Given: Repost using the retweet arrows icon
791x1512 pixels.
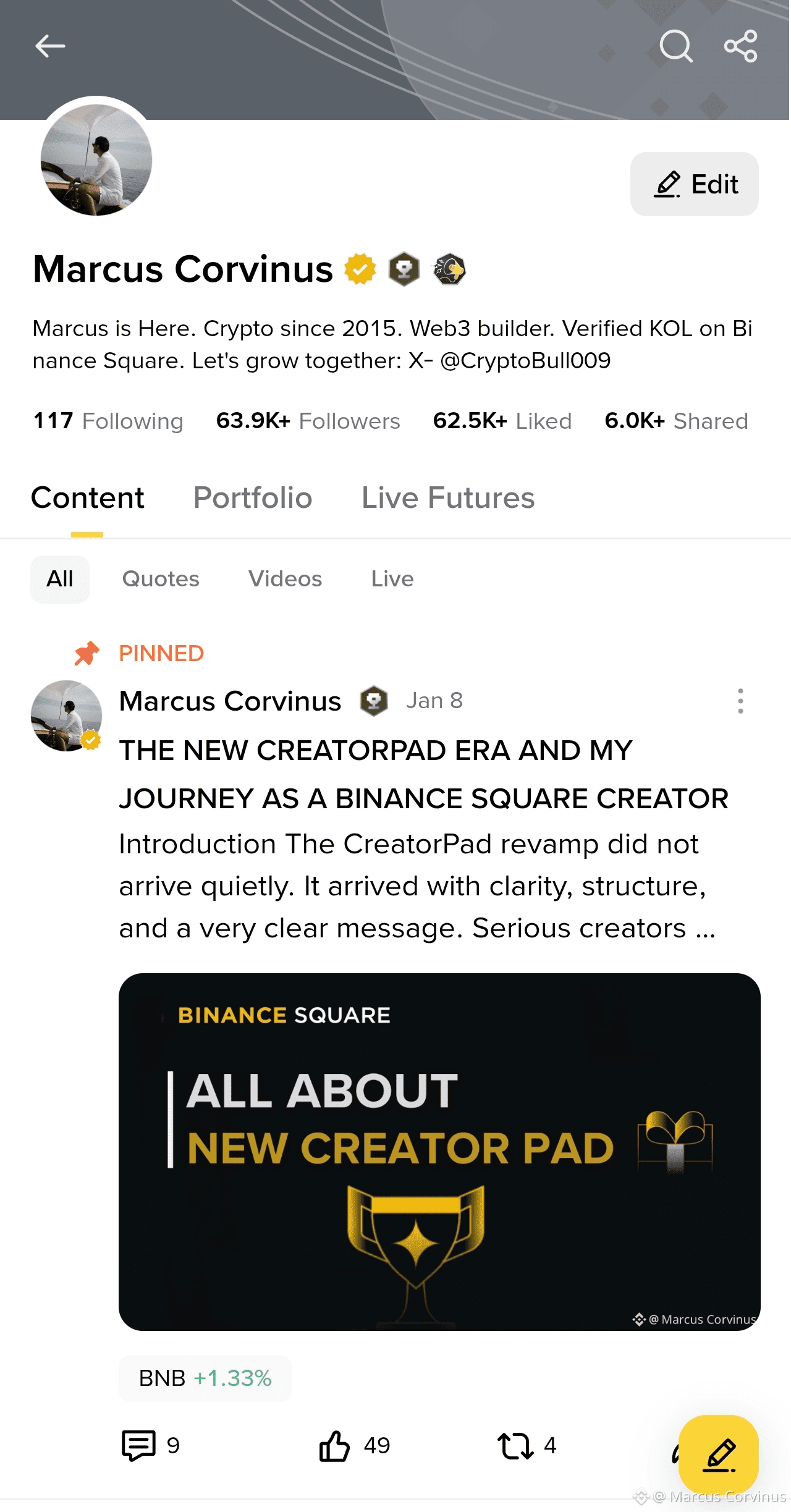Looking at the screenshot, I should tap(515, 1445).
